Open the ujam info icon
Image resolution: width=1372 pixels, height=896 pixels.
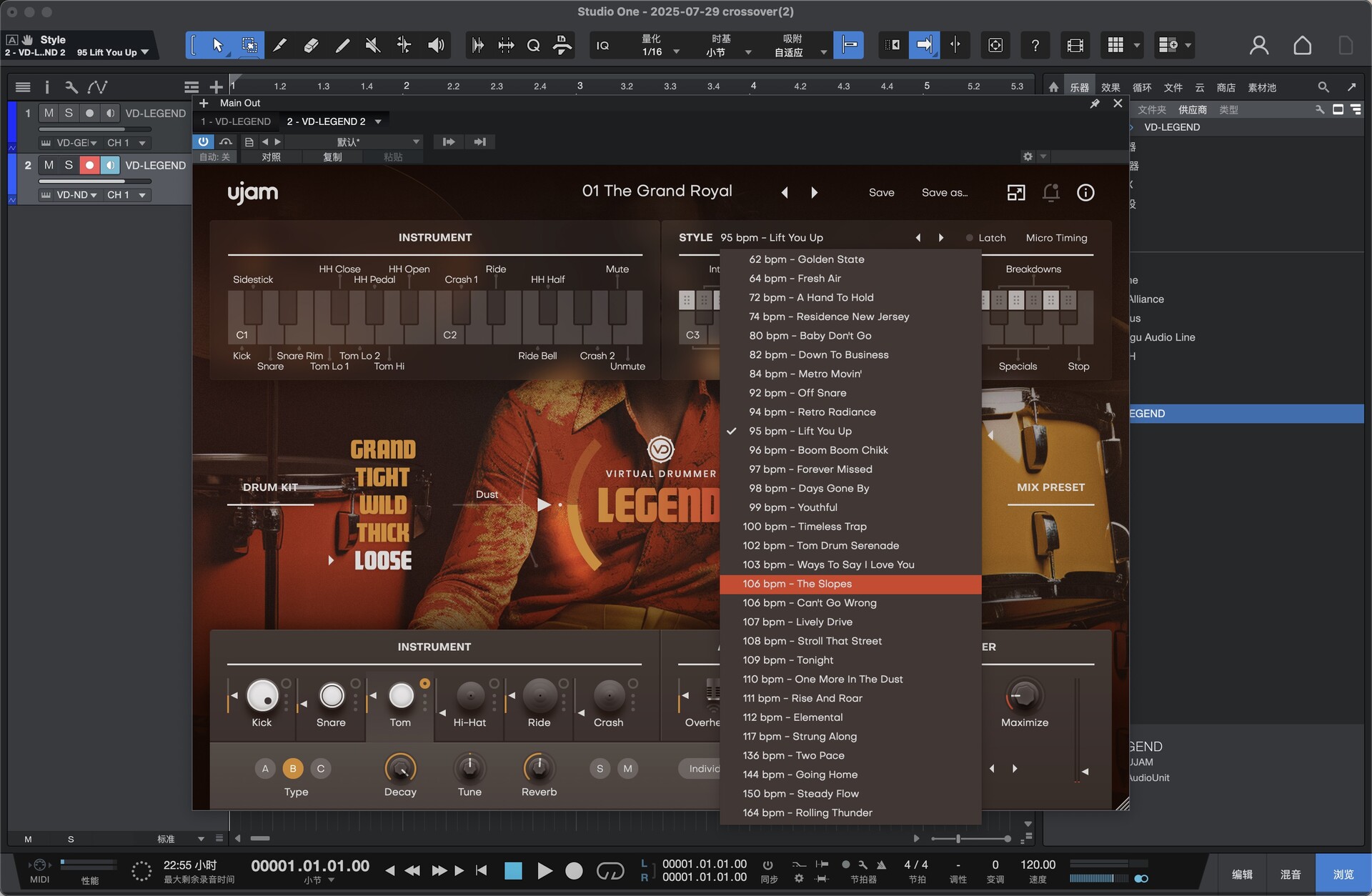1085,192
